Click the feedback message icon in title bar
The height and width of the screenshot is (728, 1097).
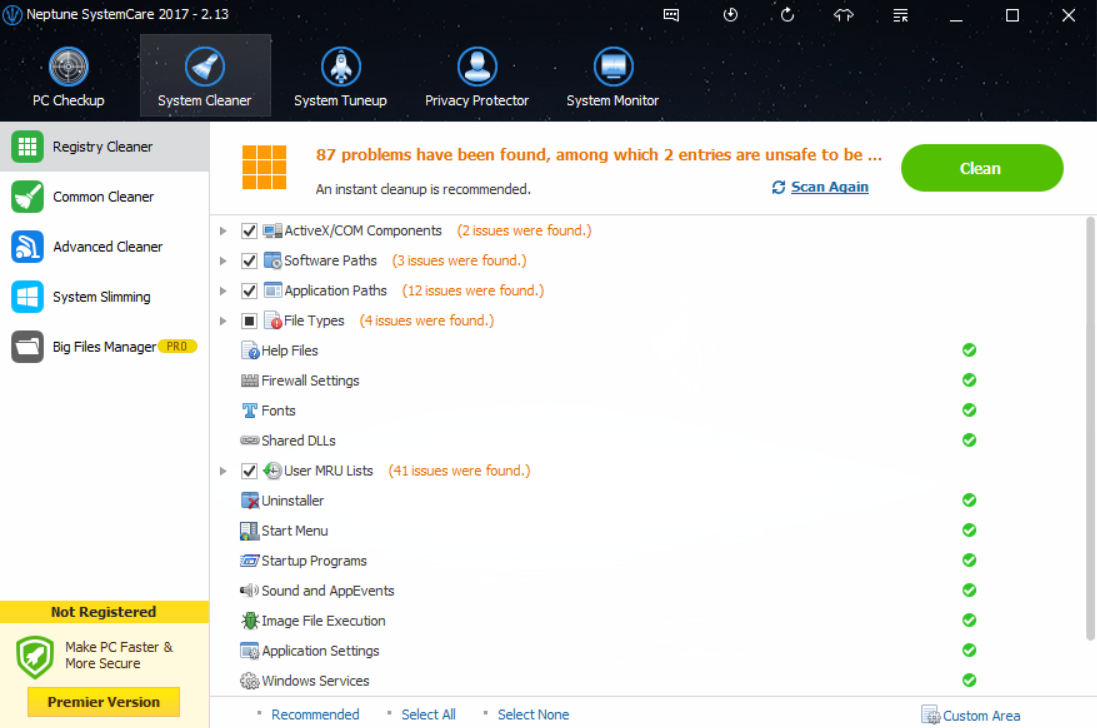[671, 15]
